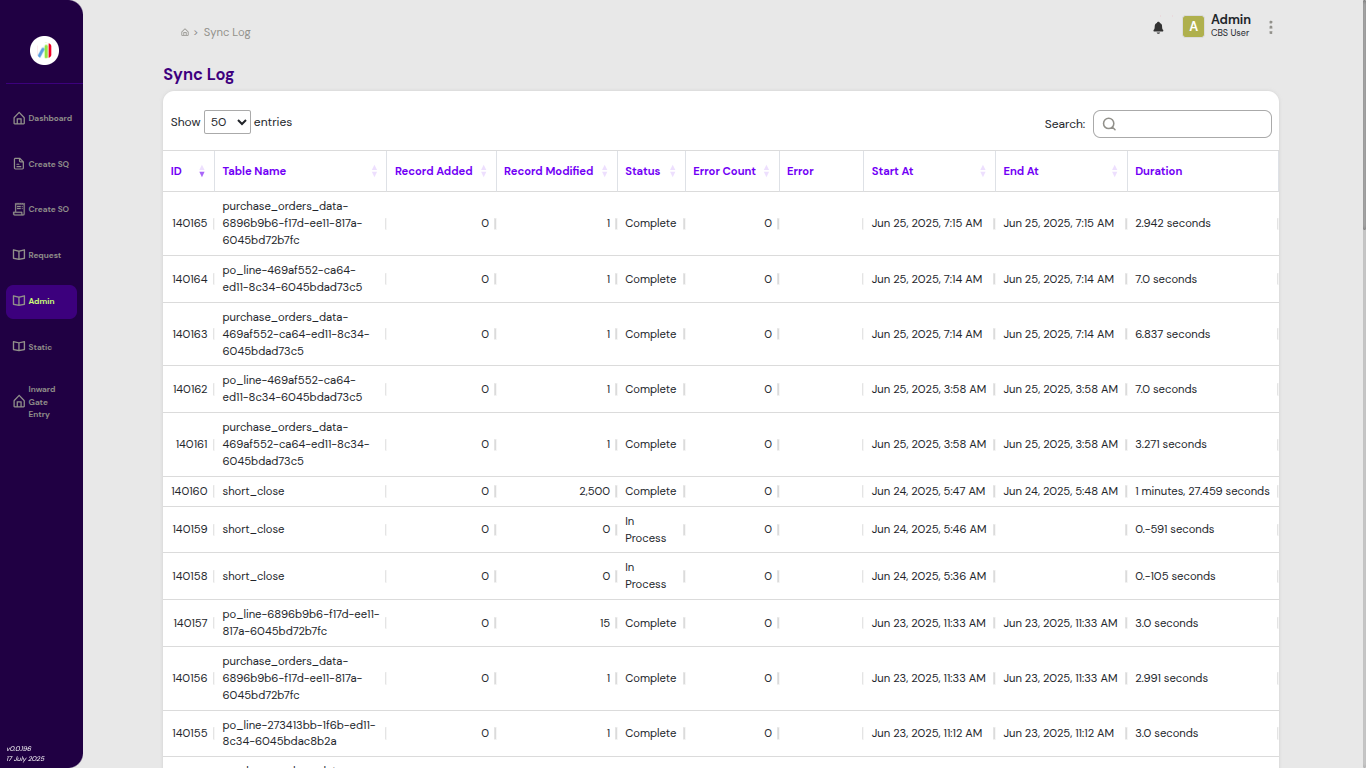Open the Static menu item
This screenshot has height=768, width=1366.
42,347
